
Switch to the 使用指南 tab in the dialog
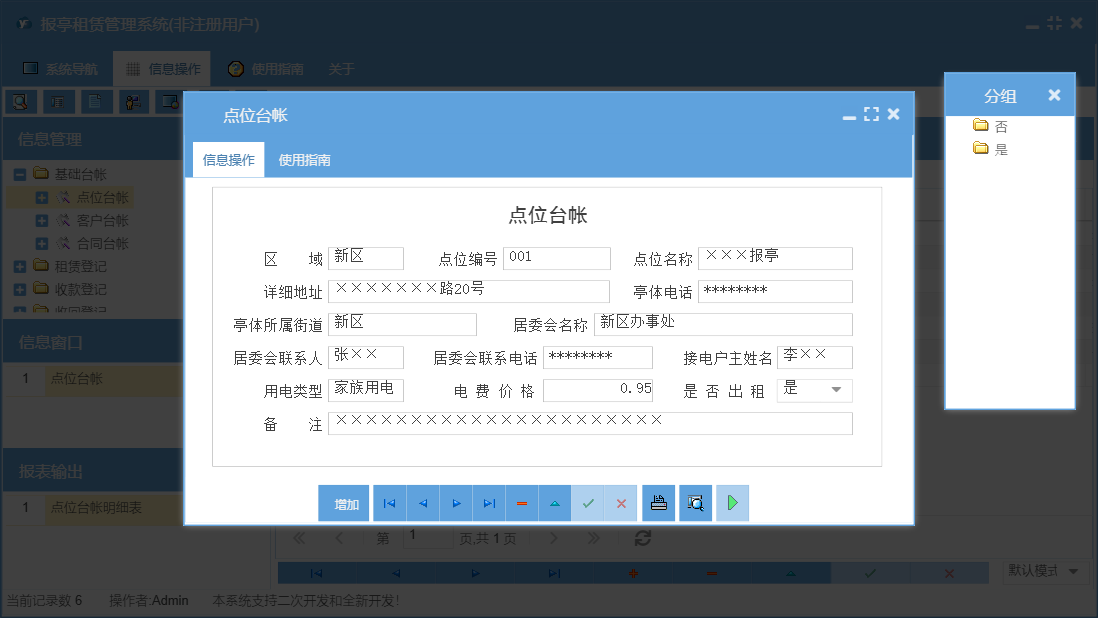pyautogui.click(x=302, y=159)
